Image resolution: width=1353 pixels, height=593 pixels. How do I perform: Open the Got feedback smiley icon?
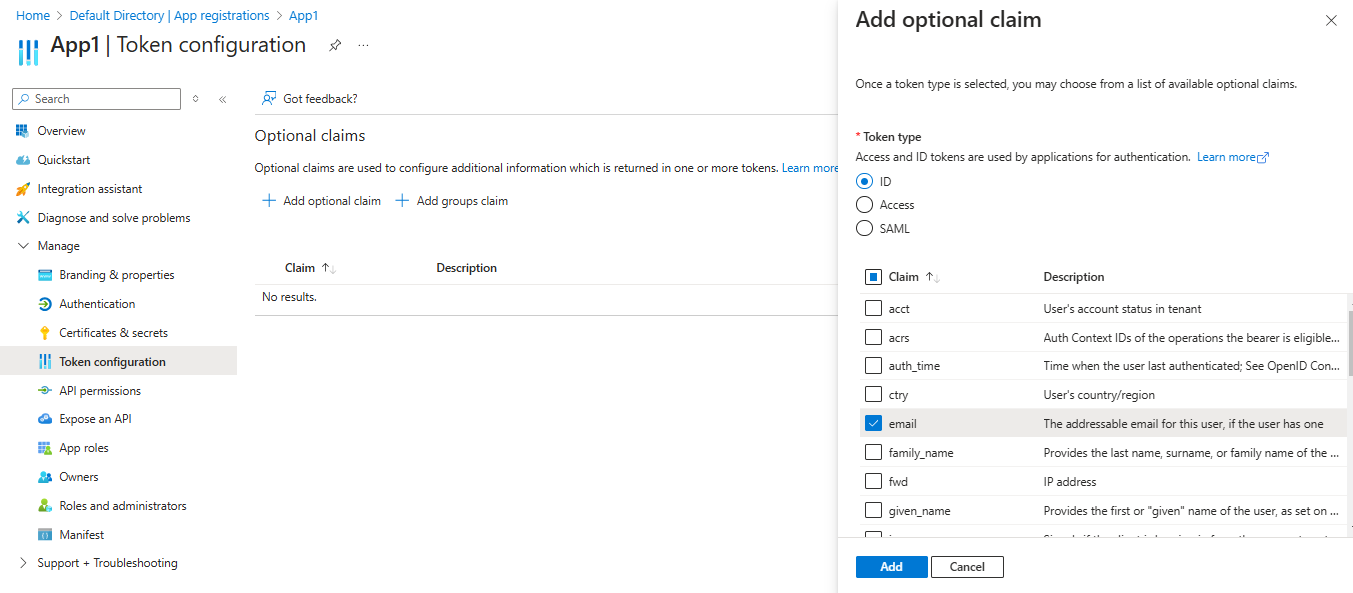pyautogui.click(x=268, y=98)
